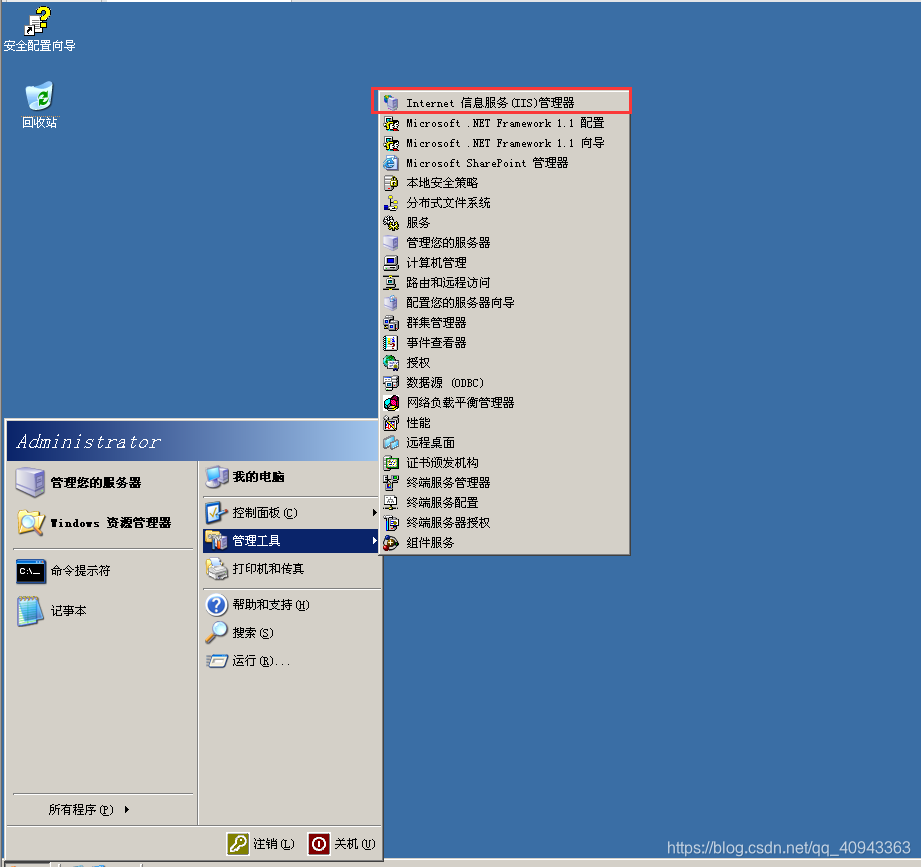Screen dimensions: 921x867
Task: Click the 性能 icon
Action: point(391,422)
